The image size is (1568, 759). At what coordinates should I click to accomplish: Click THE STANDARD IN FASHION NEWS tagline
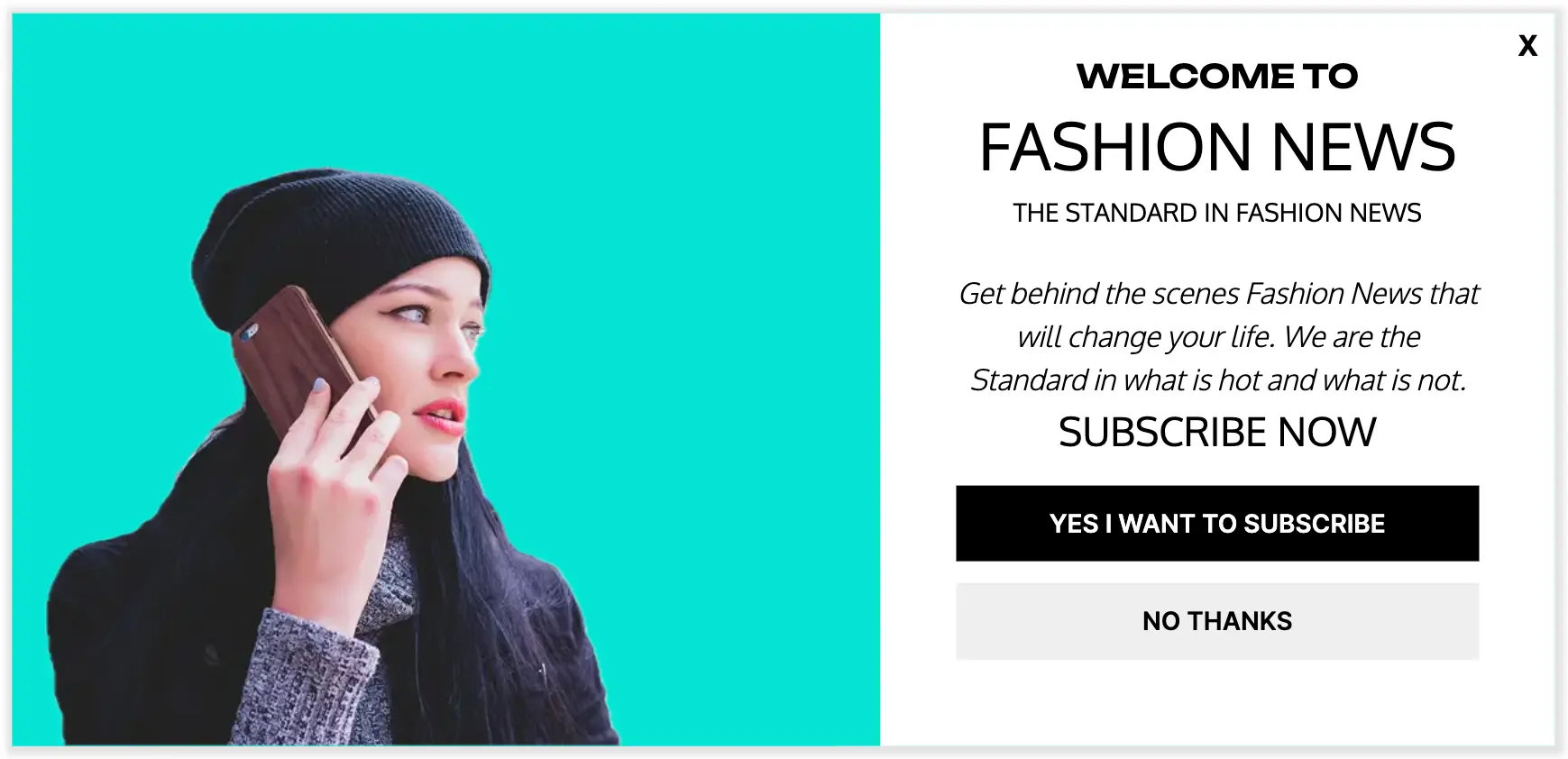[x=1216, y=213]
